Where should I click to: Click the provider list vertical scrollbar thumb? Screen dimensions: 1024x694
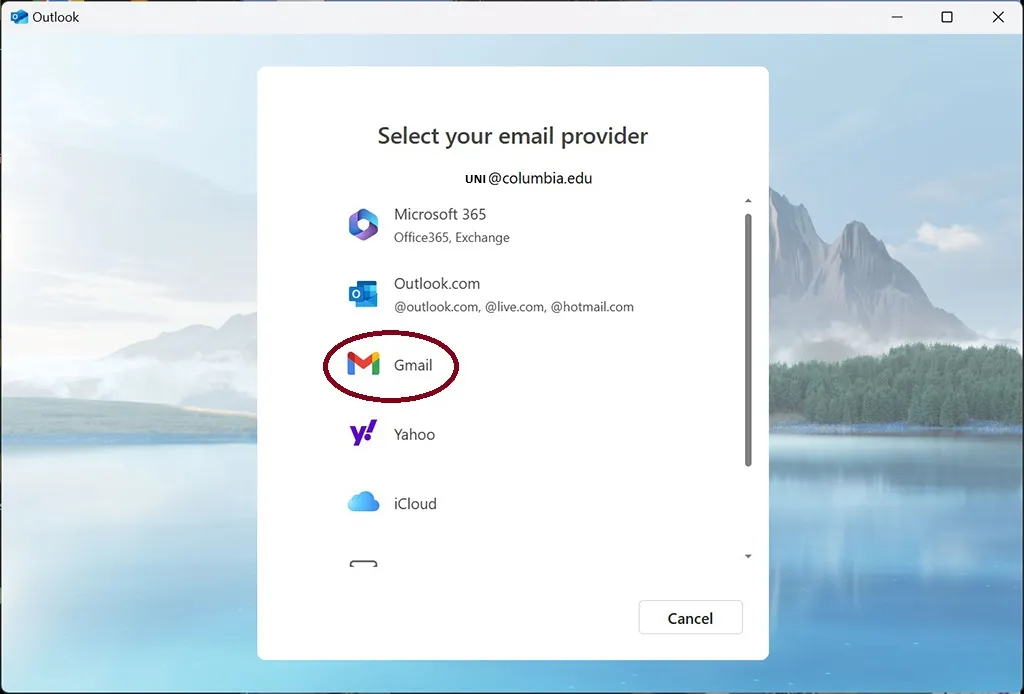click(748, 340)
